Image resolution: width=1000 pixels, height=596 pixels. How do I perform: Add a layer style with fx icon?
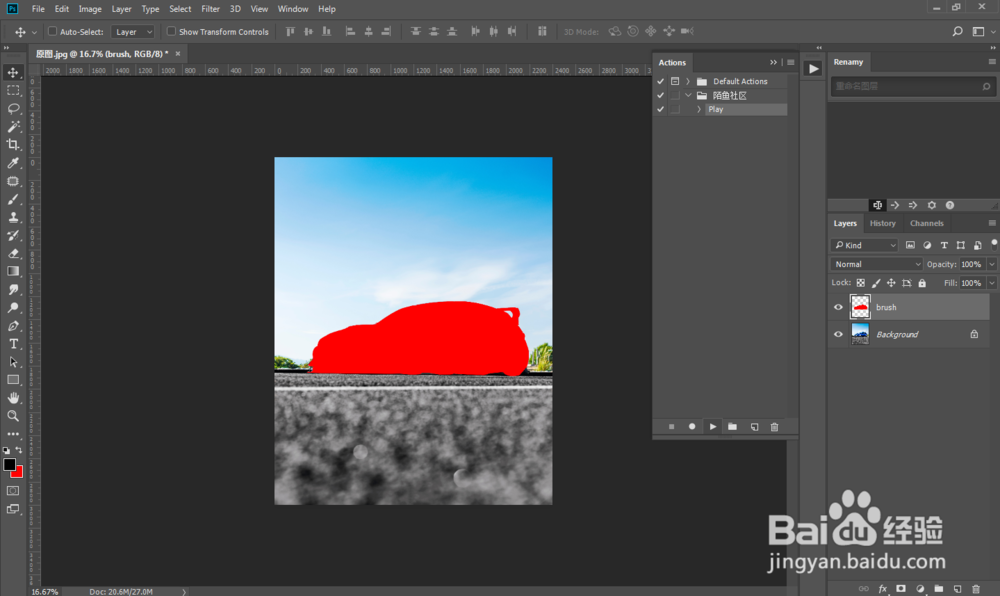click(883, 589)
